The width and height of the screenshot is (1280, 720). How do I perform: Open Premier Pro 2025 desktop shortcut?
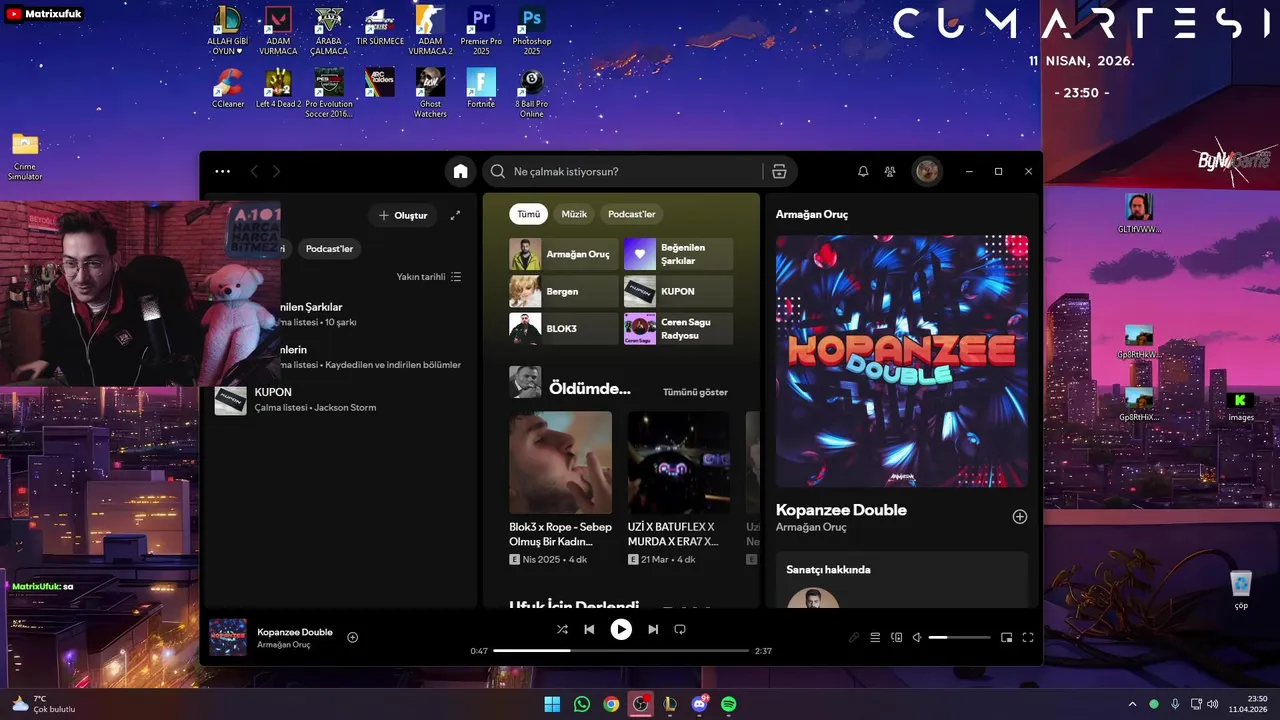pyautogui.click(x=481, y=31)
